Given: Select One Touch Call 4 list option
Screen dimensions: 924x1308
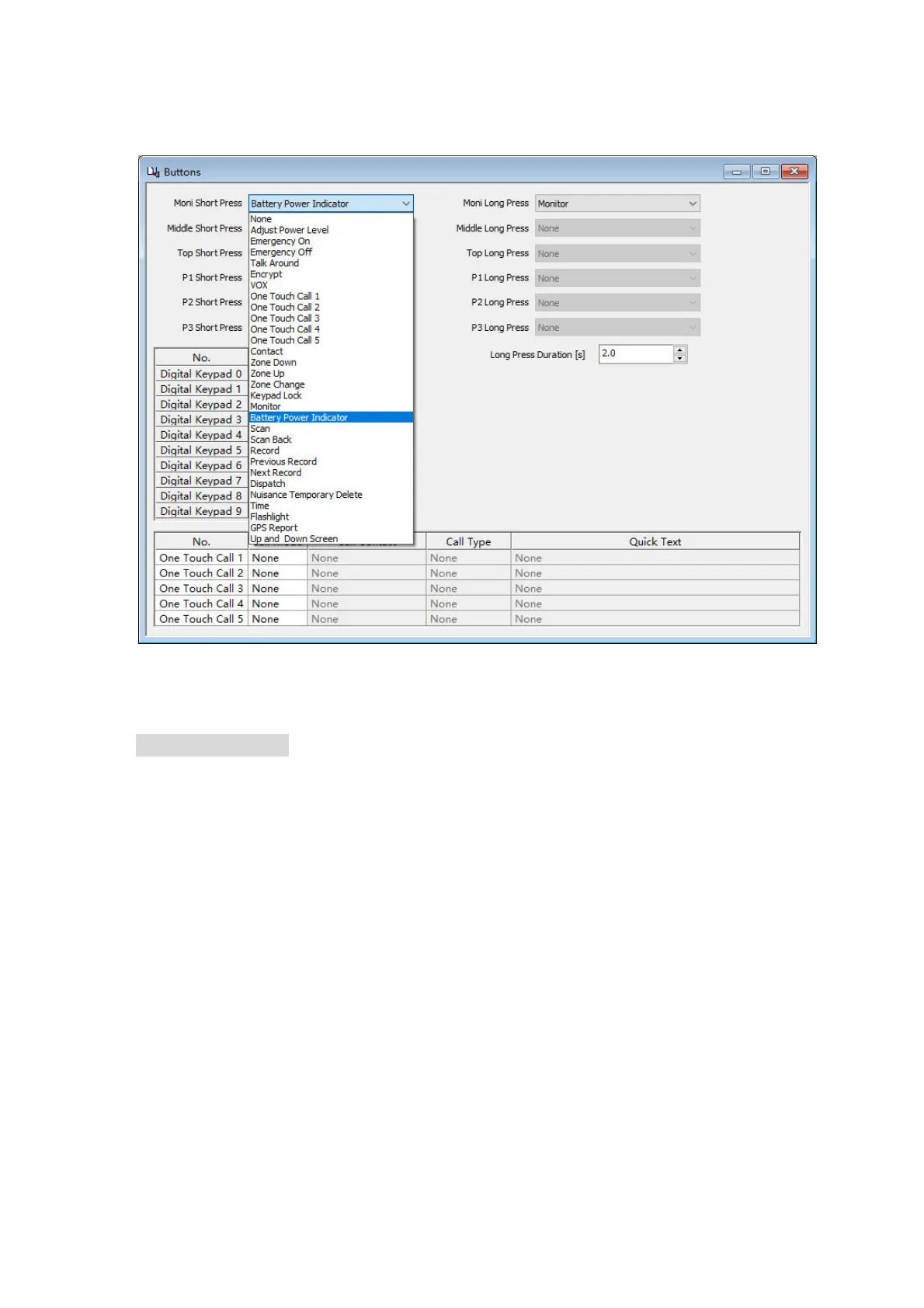Looking at the screenshot, I should tap(331, 329).
